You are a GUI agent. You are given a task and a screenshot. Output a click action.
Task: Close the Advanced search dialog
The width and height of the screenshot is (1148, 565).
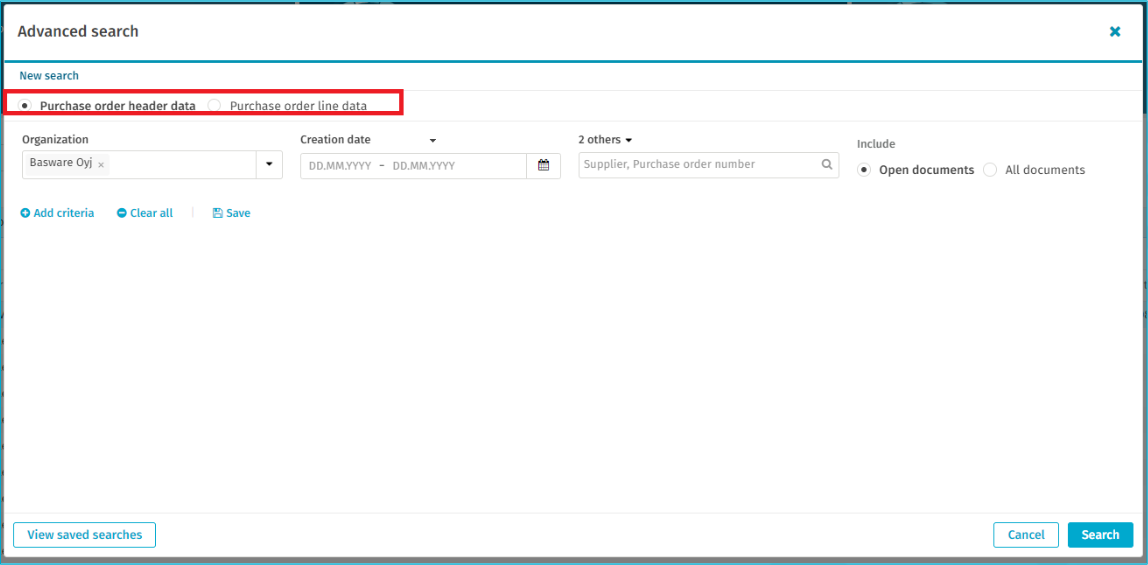click(1115, 32)
